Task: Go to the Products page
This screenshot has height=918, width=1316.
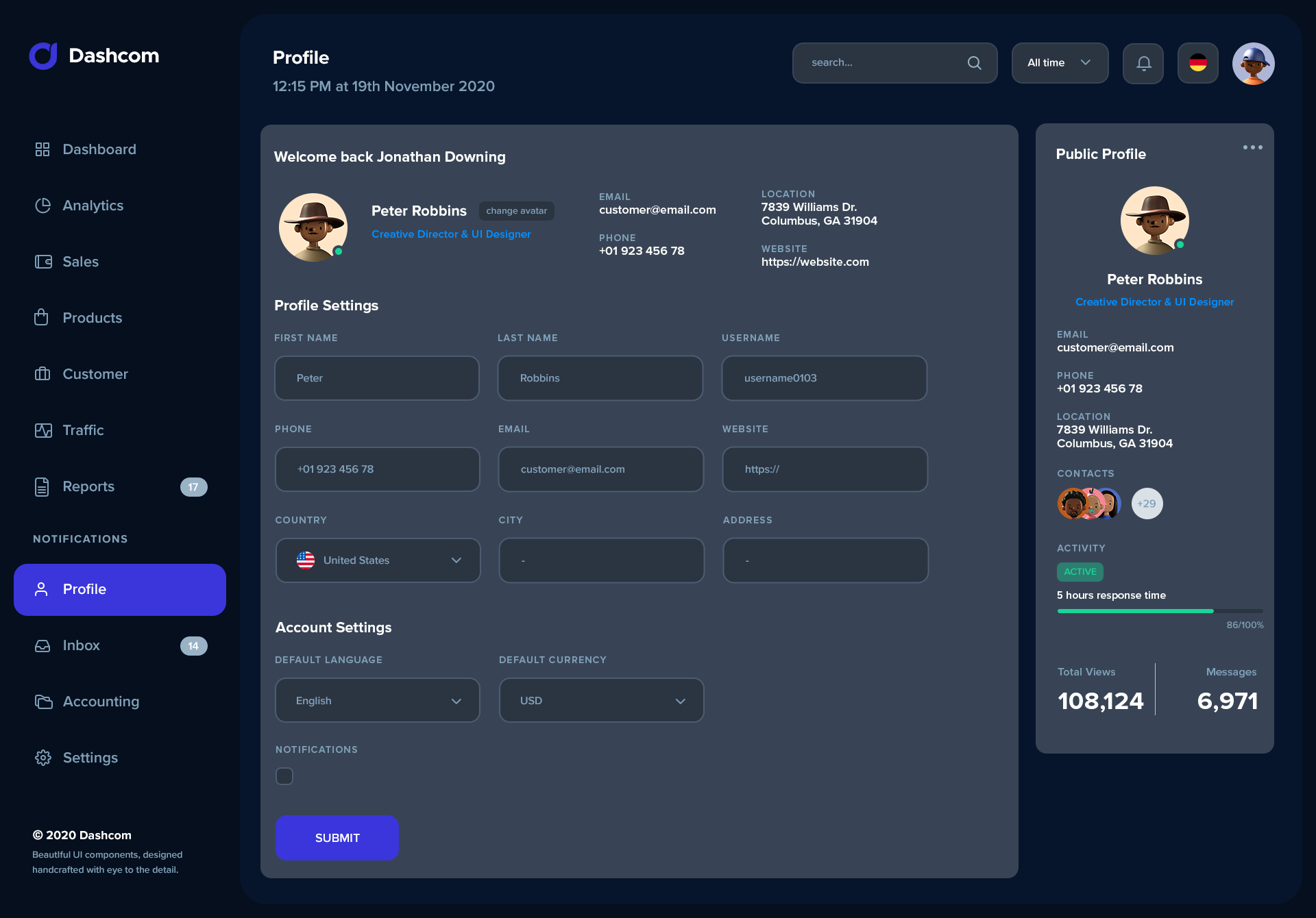Action: pyautogui.click(x=92, y=317)
